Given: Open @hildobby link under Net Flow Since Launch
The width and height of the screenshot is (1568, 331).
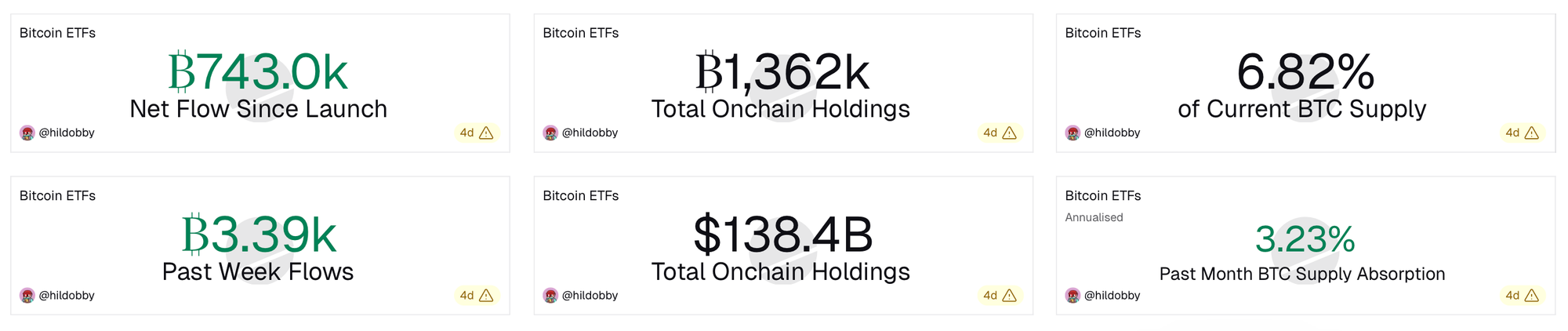Looking at the screenshot, I should pos(67,133).
